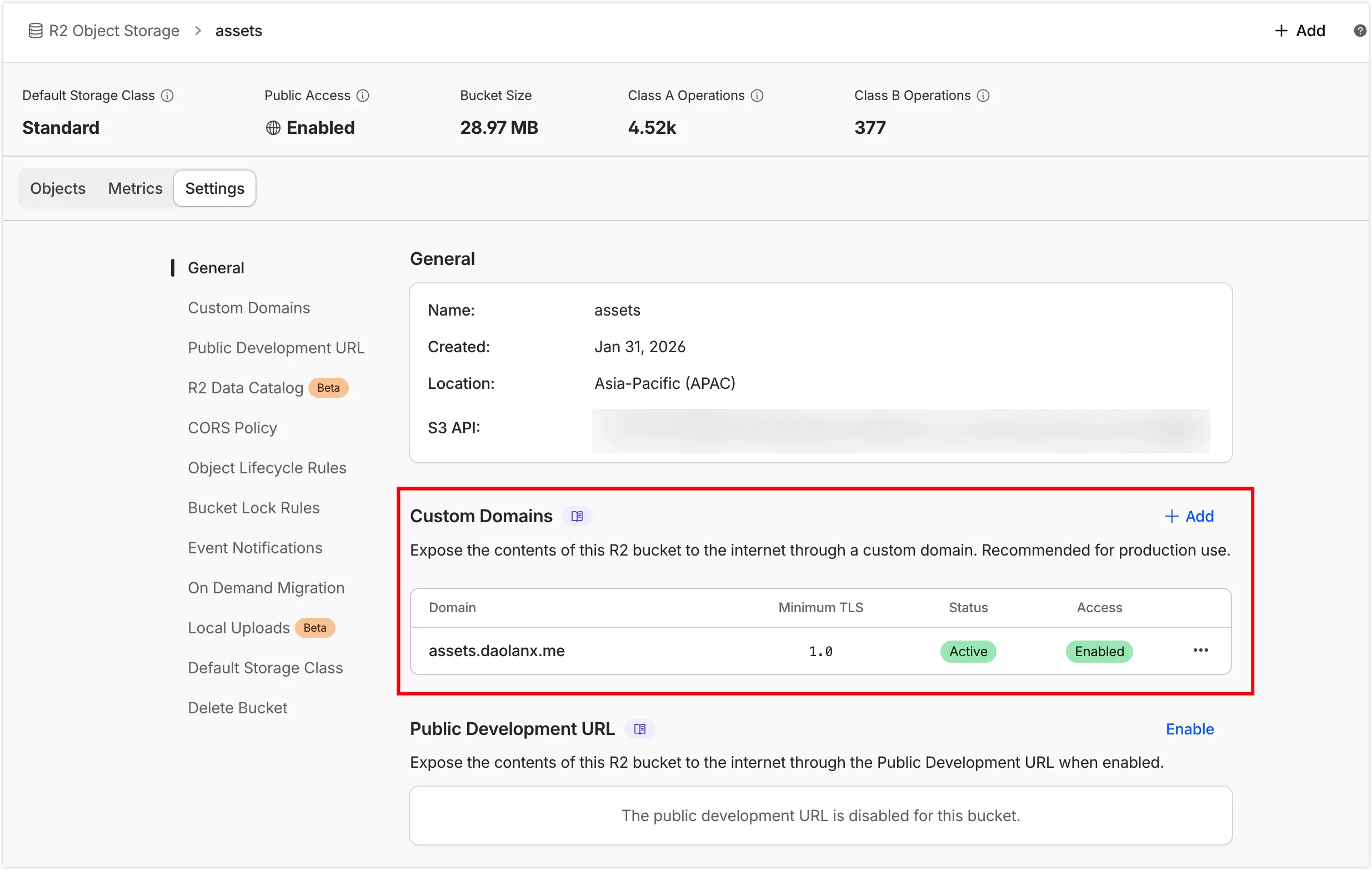This screenshot has height=870, width=1372.
Task: Open Public Development URL docs book icon
Action: point(639,729)
